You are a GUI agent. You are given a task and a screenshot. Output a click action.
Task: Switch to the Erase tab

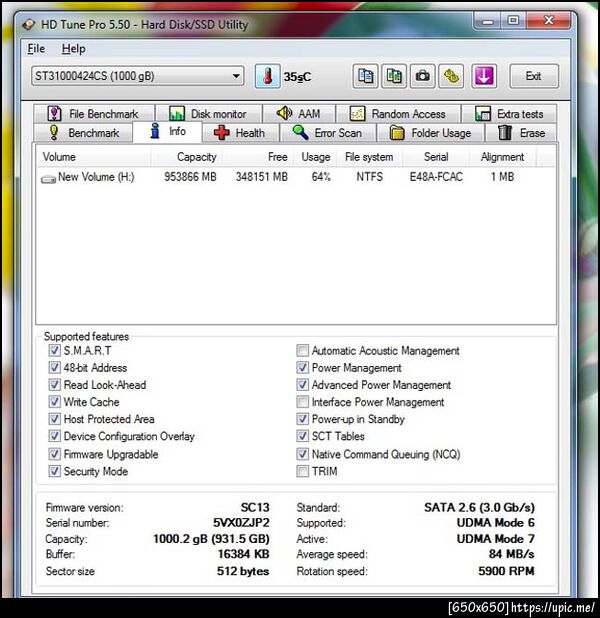521,133
